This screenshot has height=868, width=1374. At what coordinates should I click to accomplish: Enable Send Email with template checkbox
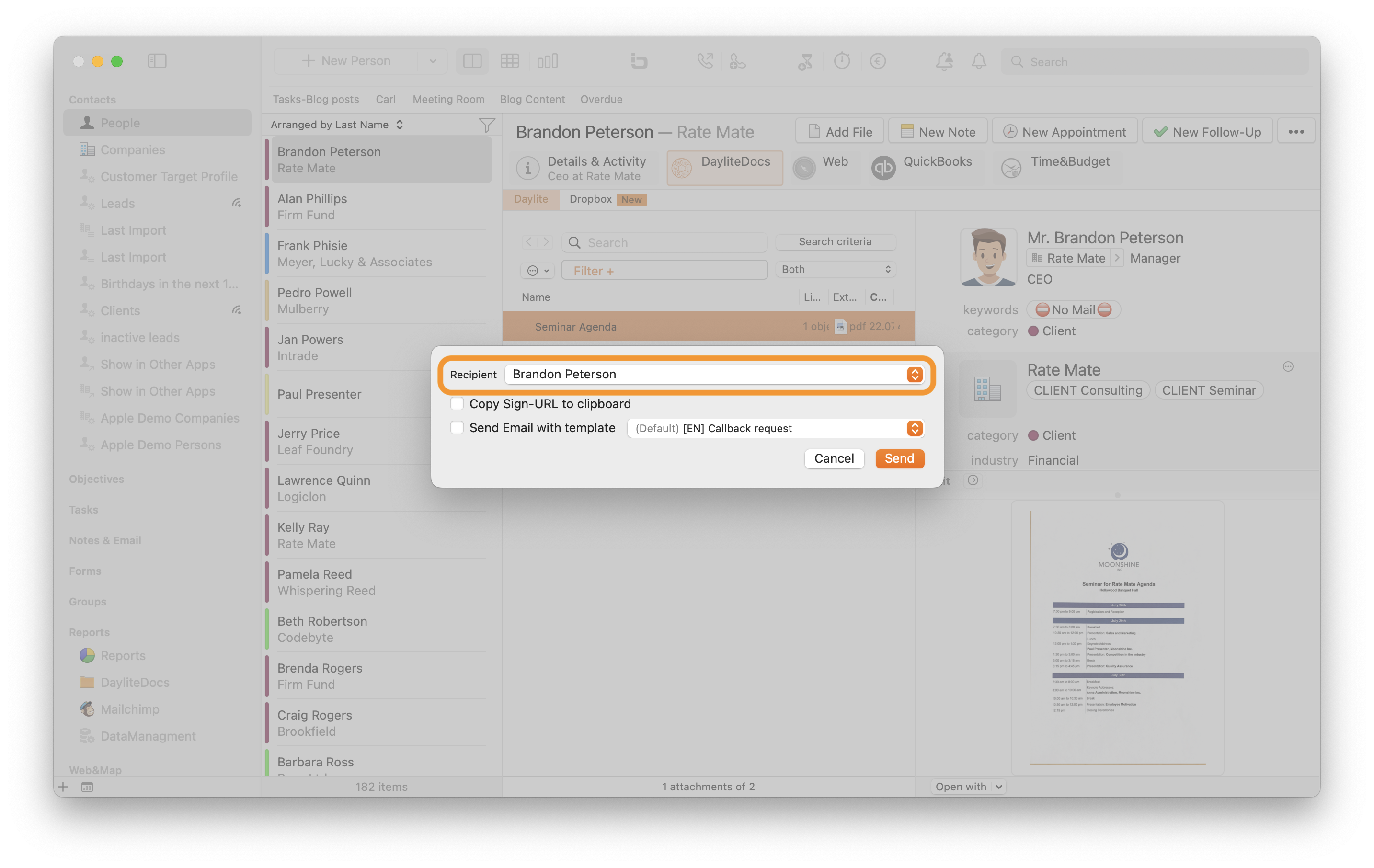coord(457,427)
